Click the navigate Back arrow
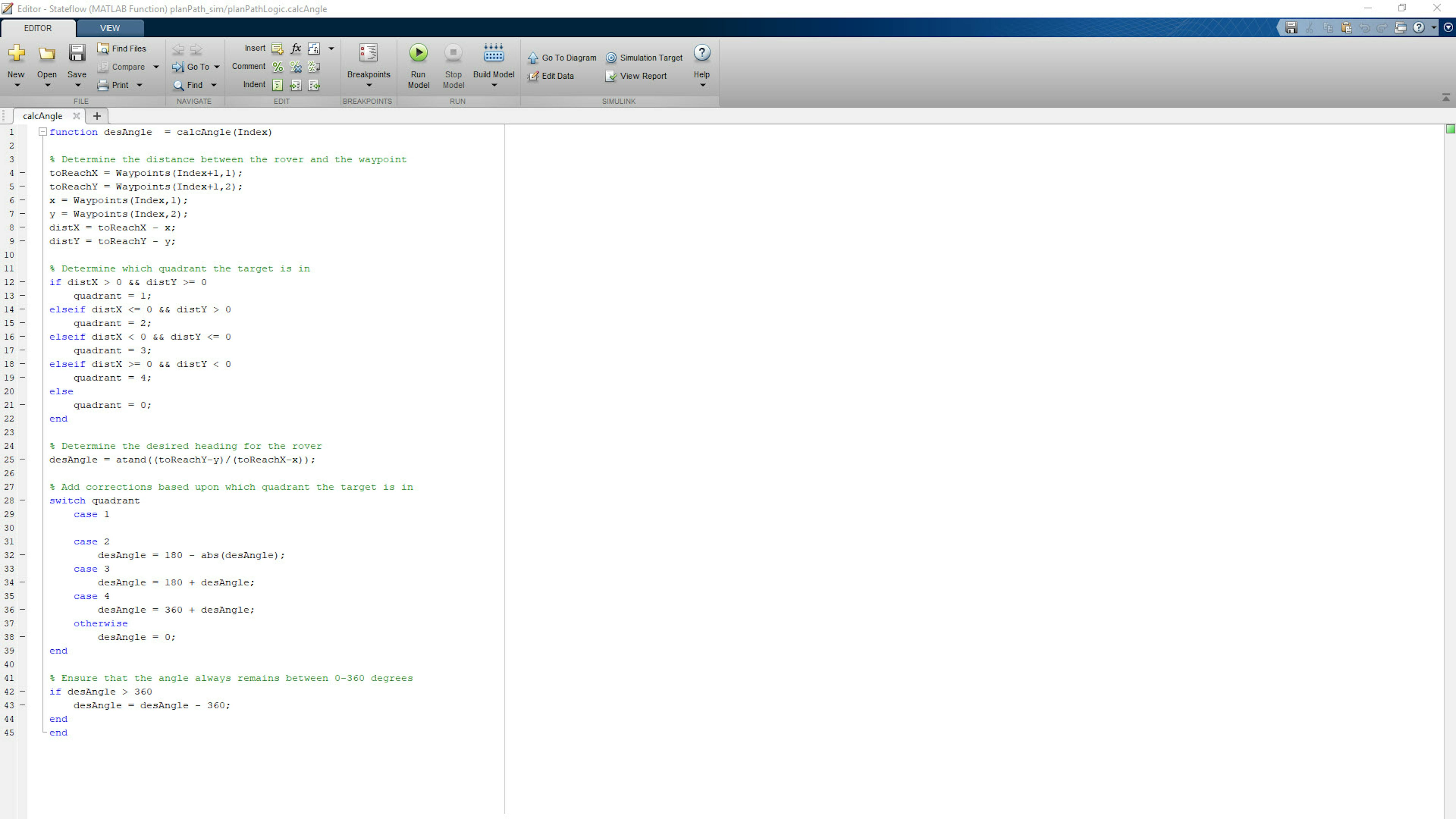The image size is (1456, 819). point(178,49)
